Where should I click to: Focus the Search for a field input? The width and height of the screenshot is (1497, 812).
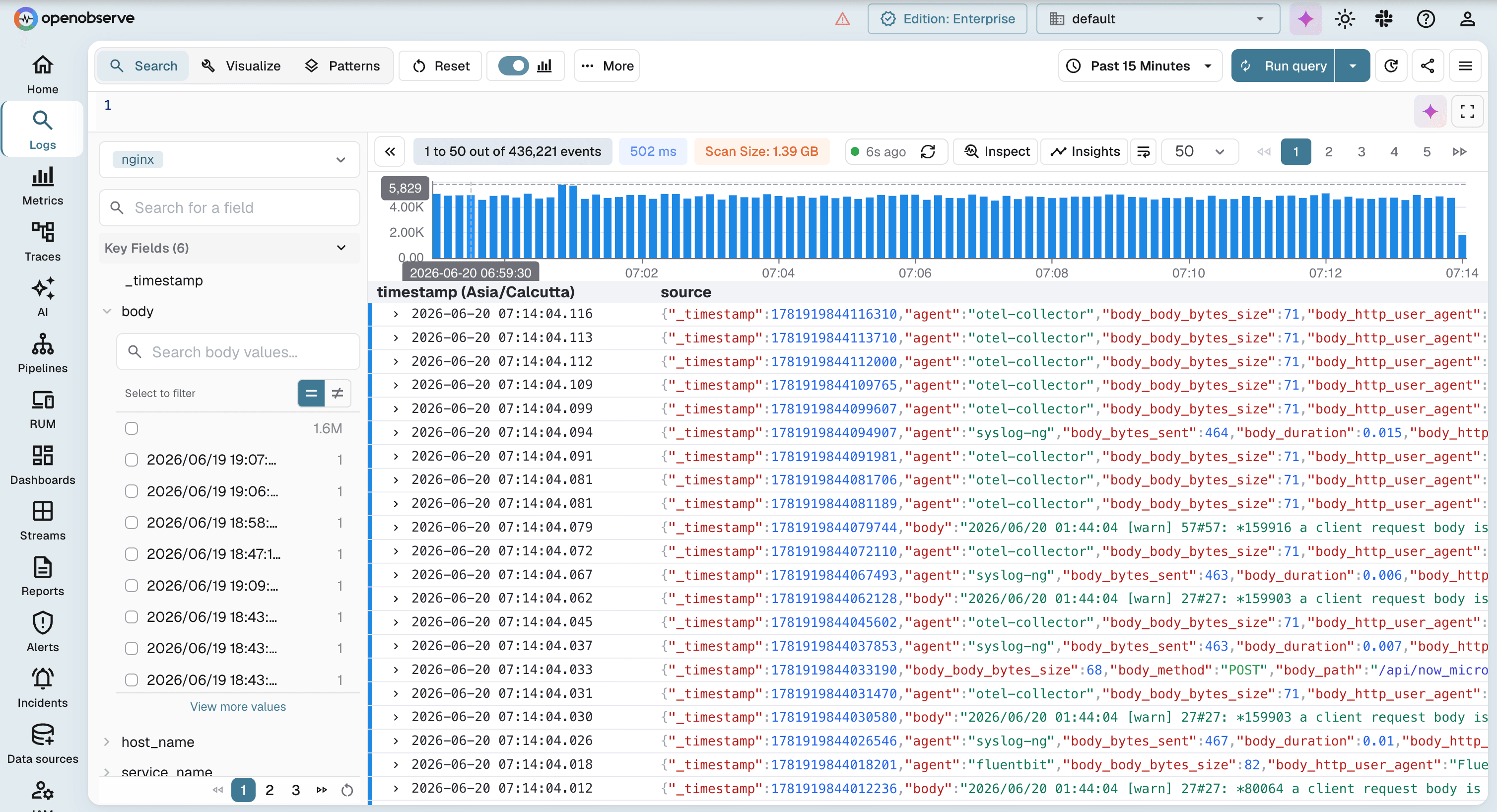(229, 207)
